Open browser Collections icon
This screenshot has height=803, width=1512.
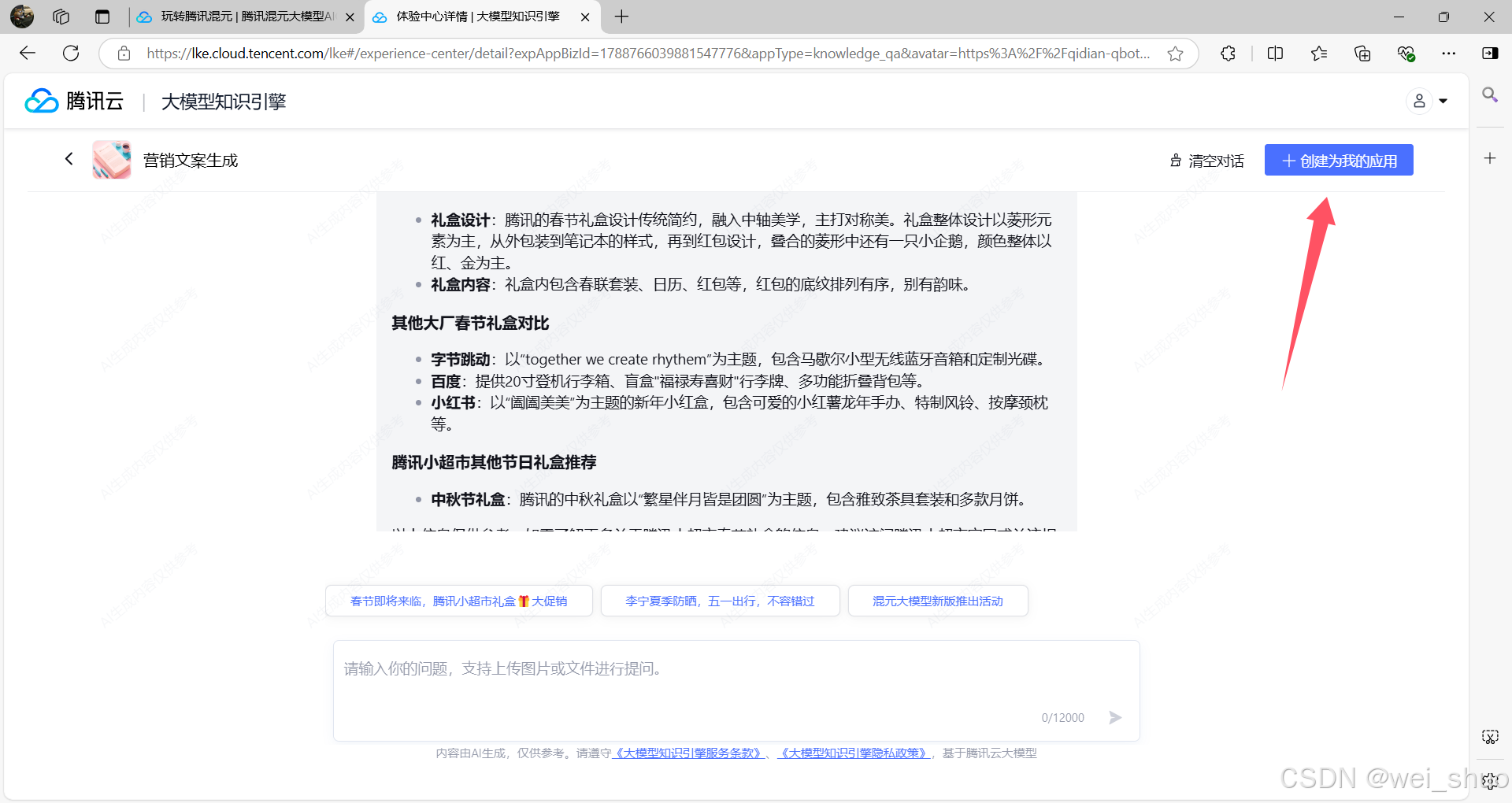pos(1362,54)
